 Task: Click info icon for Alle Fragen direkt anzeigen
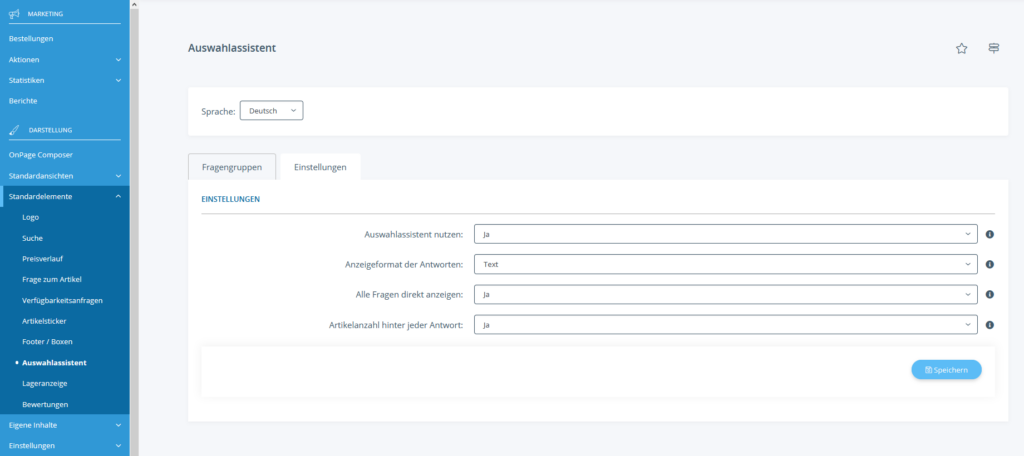(x=989, y=295)
